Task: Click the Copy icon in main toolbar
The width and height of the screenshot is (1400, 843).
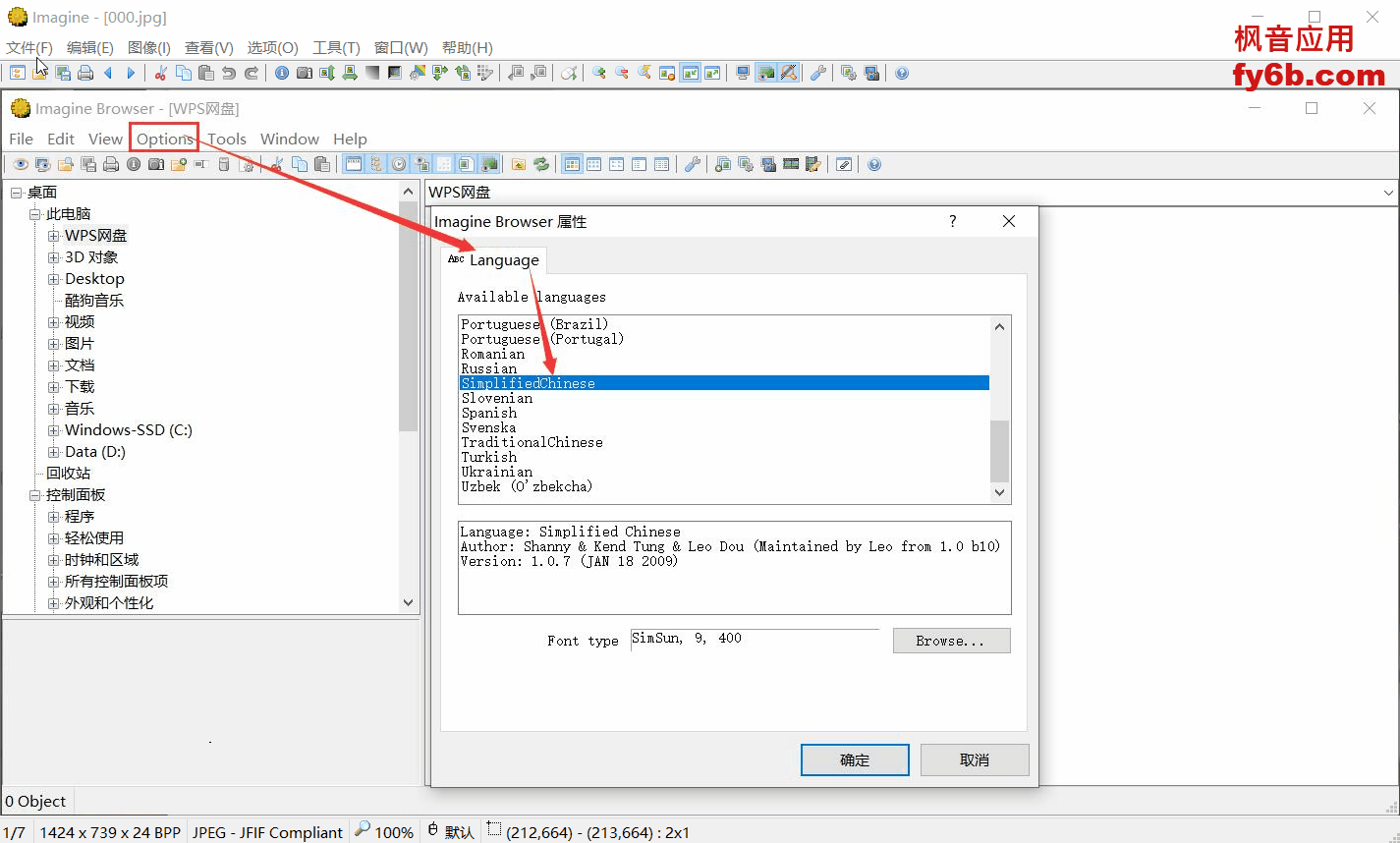Action: (x=184, y=73)
